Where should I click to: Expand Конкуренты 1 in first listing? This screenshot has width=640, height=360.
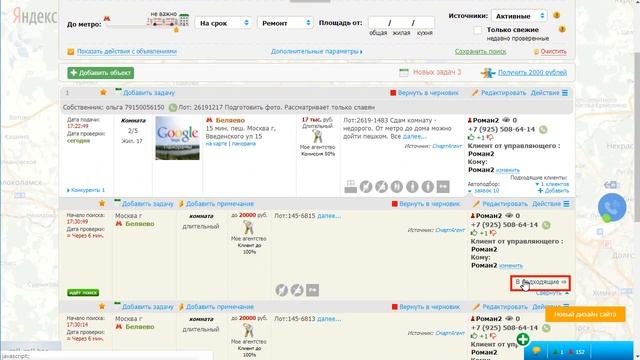click(x=86, y=190)
